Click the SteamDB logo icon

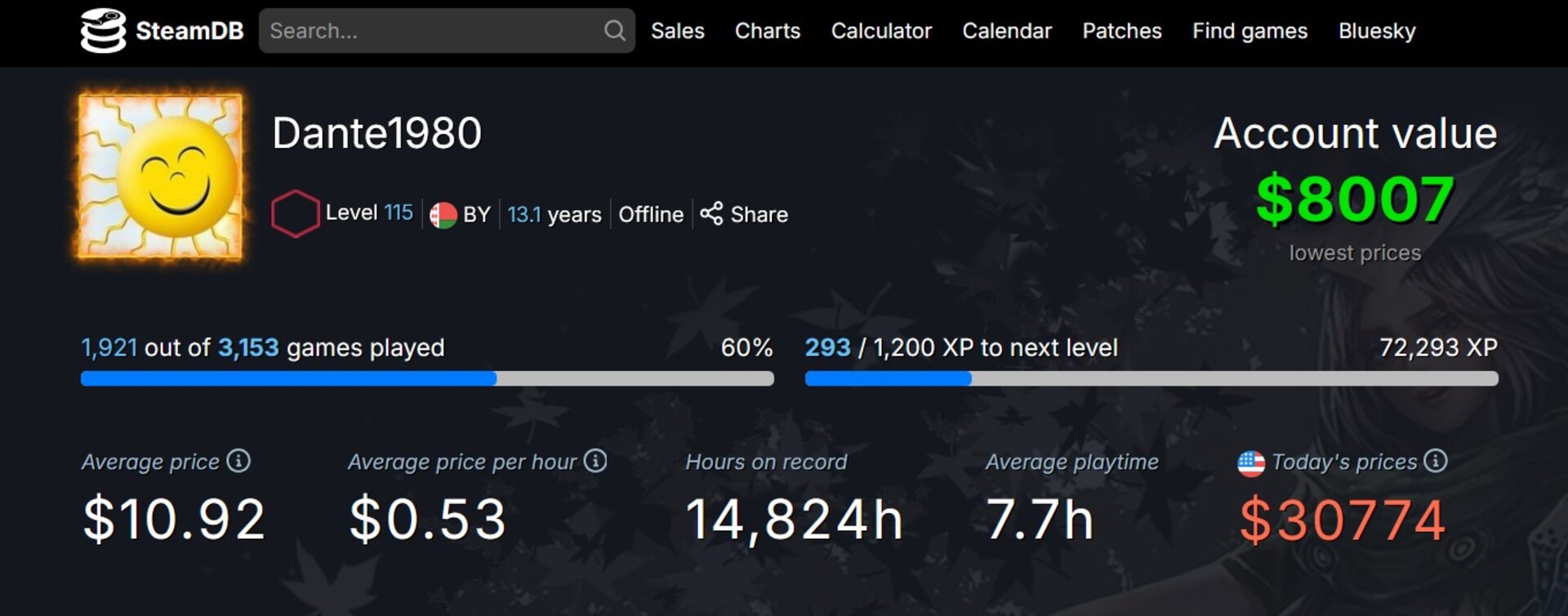(x=103, y=31)
